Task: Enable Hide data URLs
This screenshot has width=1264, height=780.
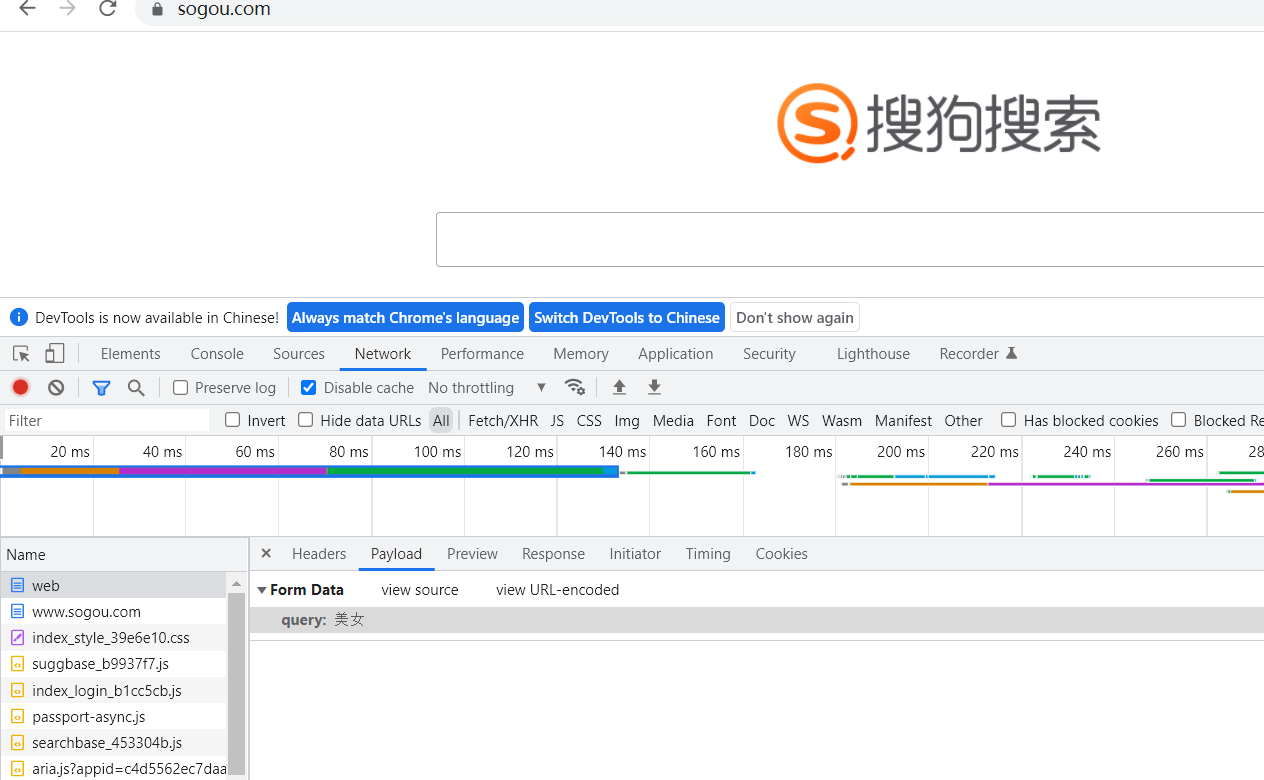Action: [305, 420]
